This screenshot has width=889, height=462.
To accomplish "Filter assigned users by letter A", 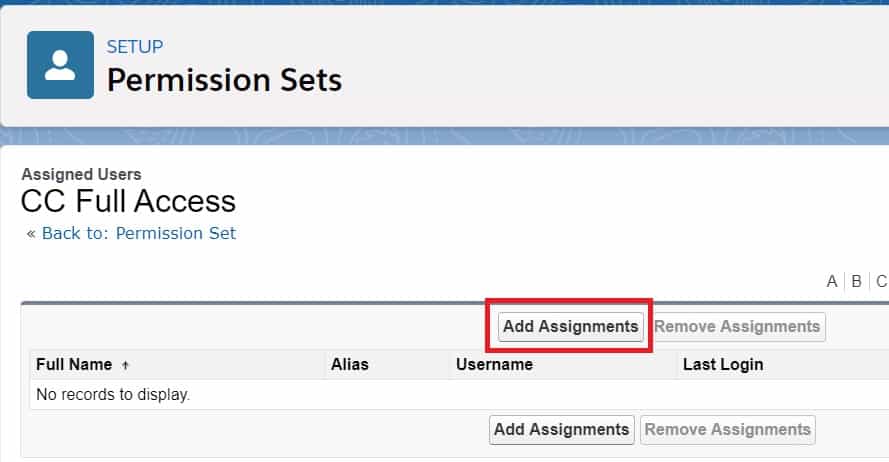I will [832, 281].
